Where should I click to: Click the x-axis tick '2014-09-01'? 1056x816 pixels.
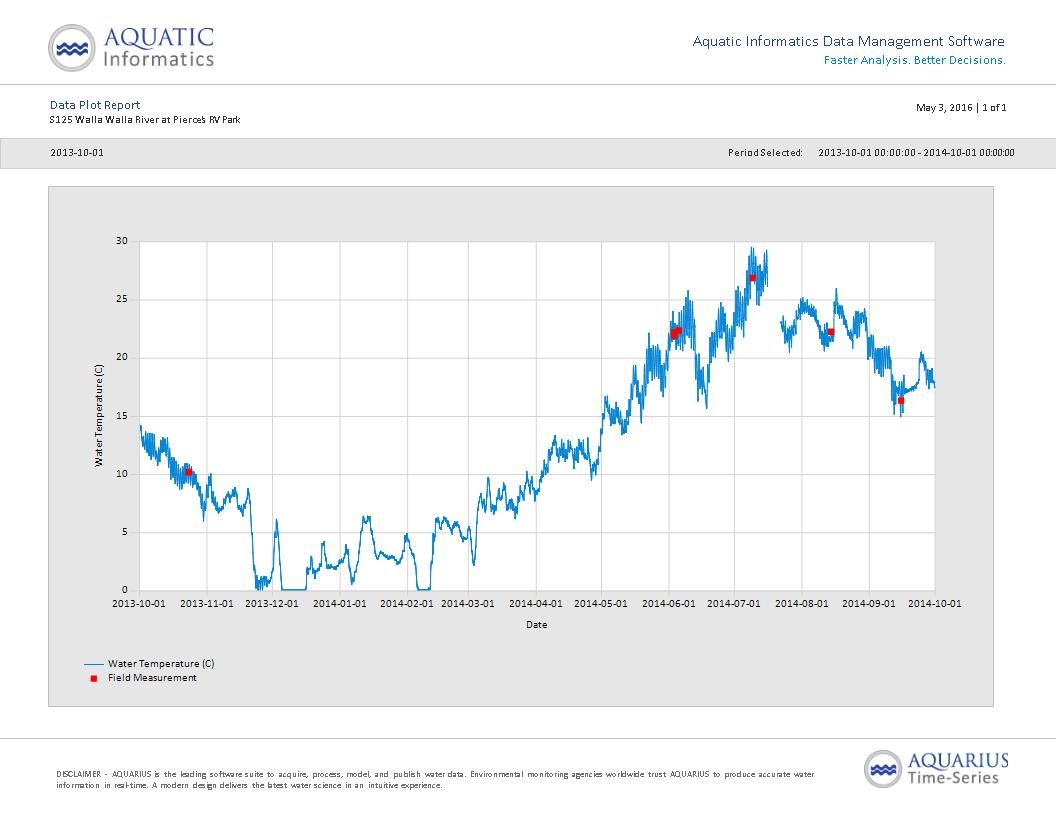click(x=869, y=604)
